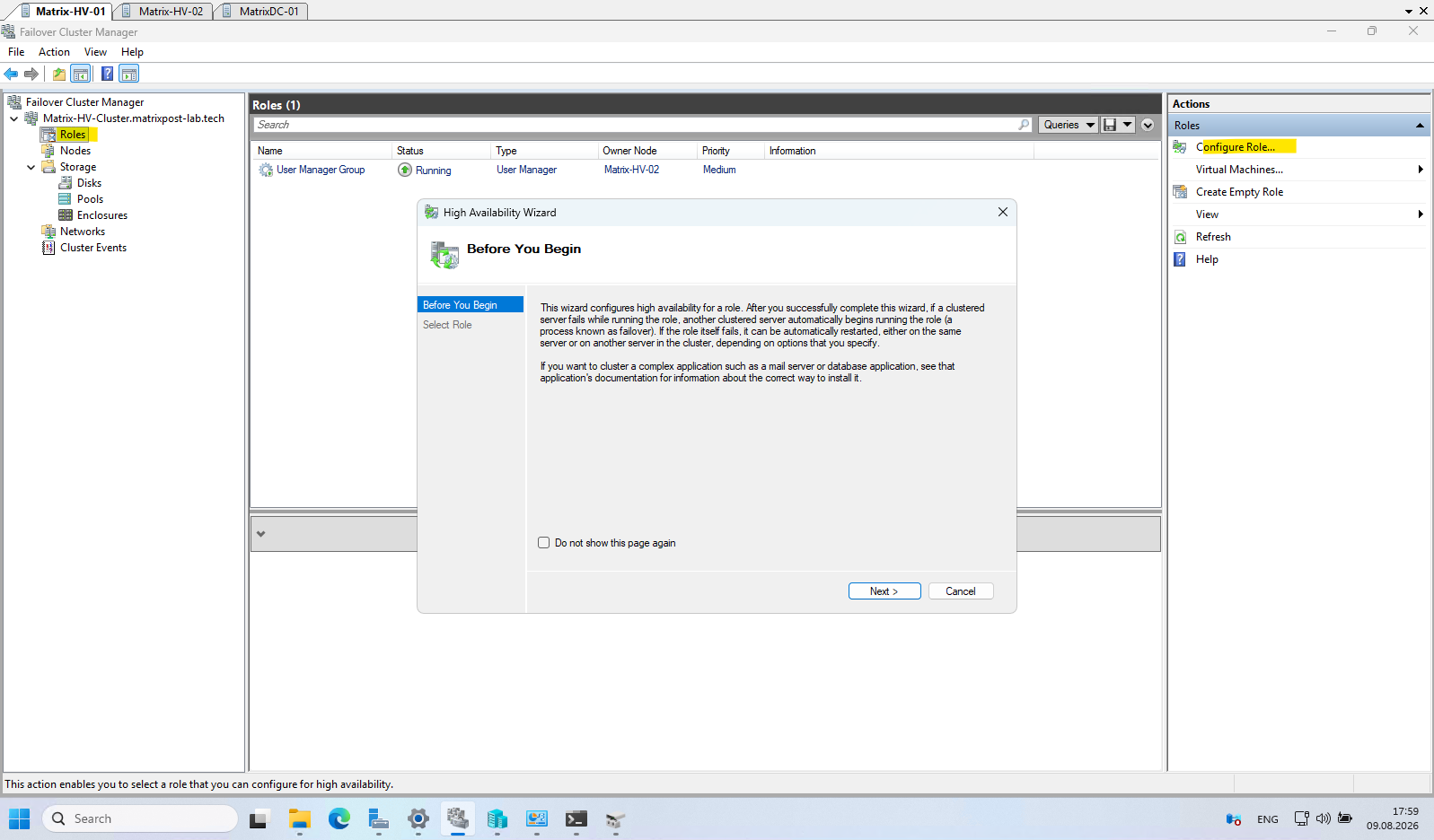Click the Forward arrow toolbar icon
The image size is (1434, 840).
[x=31, y=74]
